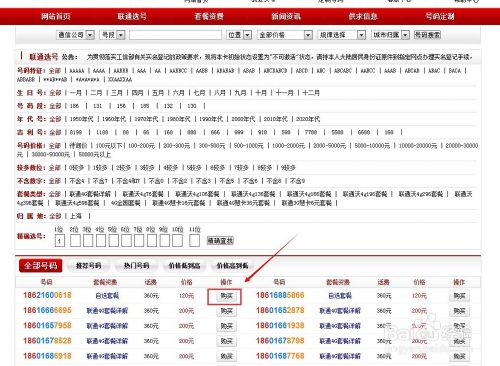Switch to the 热门号码 tab
Viewport: 500px width, 366px height.
tap(136, 266)
